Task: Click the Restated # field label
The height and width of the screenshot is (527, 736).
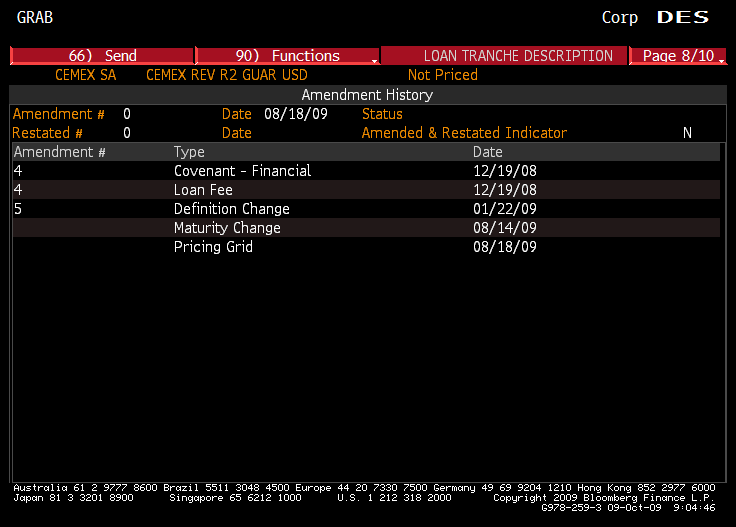Action: tap(47, 133)
